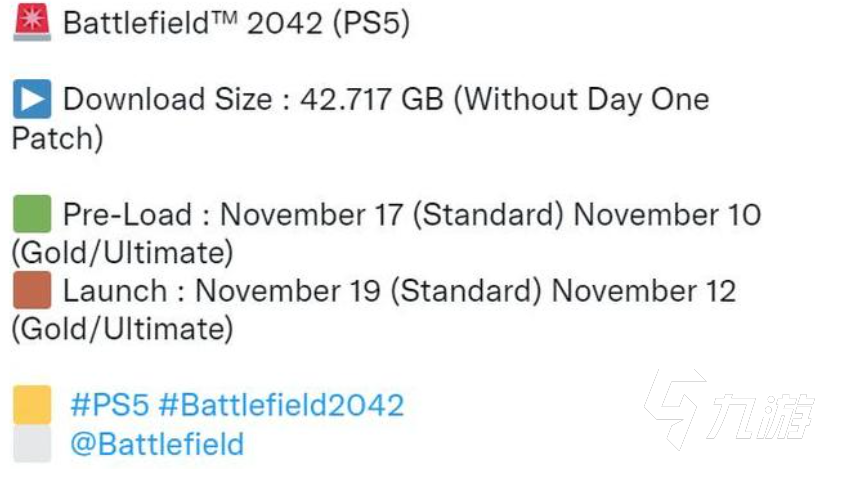Click the 九游 watermark text

click(x=764, y=416)
